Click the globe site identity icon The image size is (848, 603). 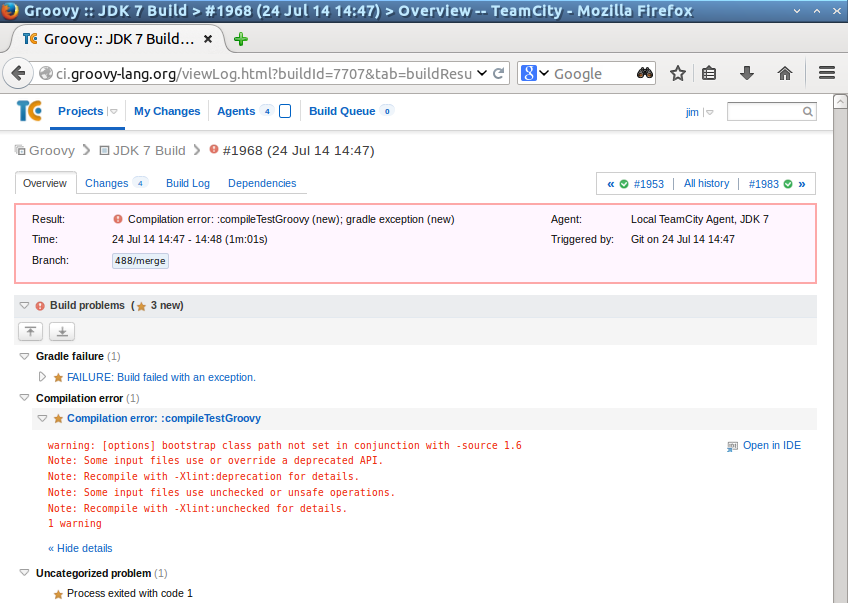click(x=46, y=73)
